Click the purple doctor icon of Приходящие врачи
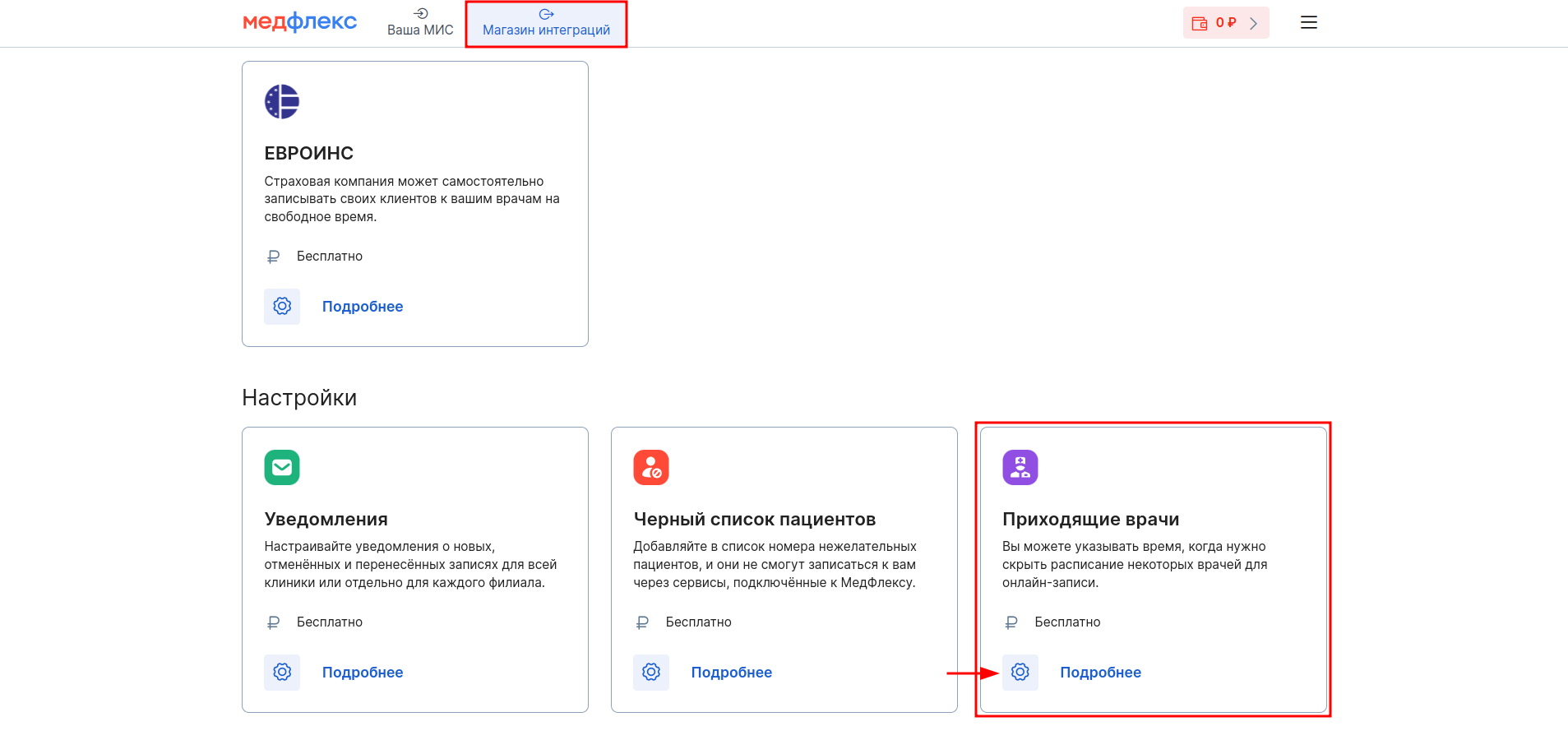 (1020, 467)
